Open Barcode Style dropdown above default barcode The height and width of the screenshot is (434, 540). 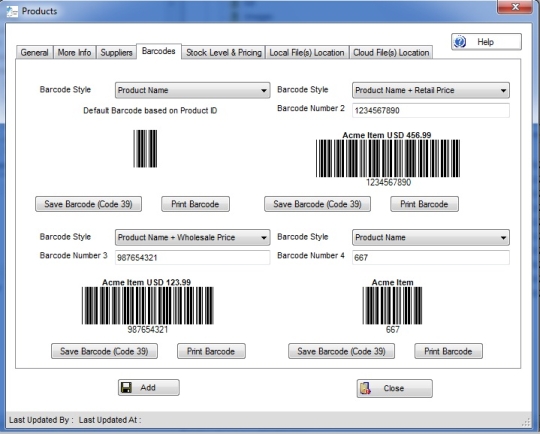193,90
